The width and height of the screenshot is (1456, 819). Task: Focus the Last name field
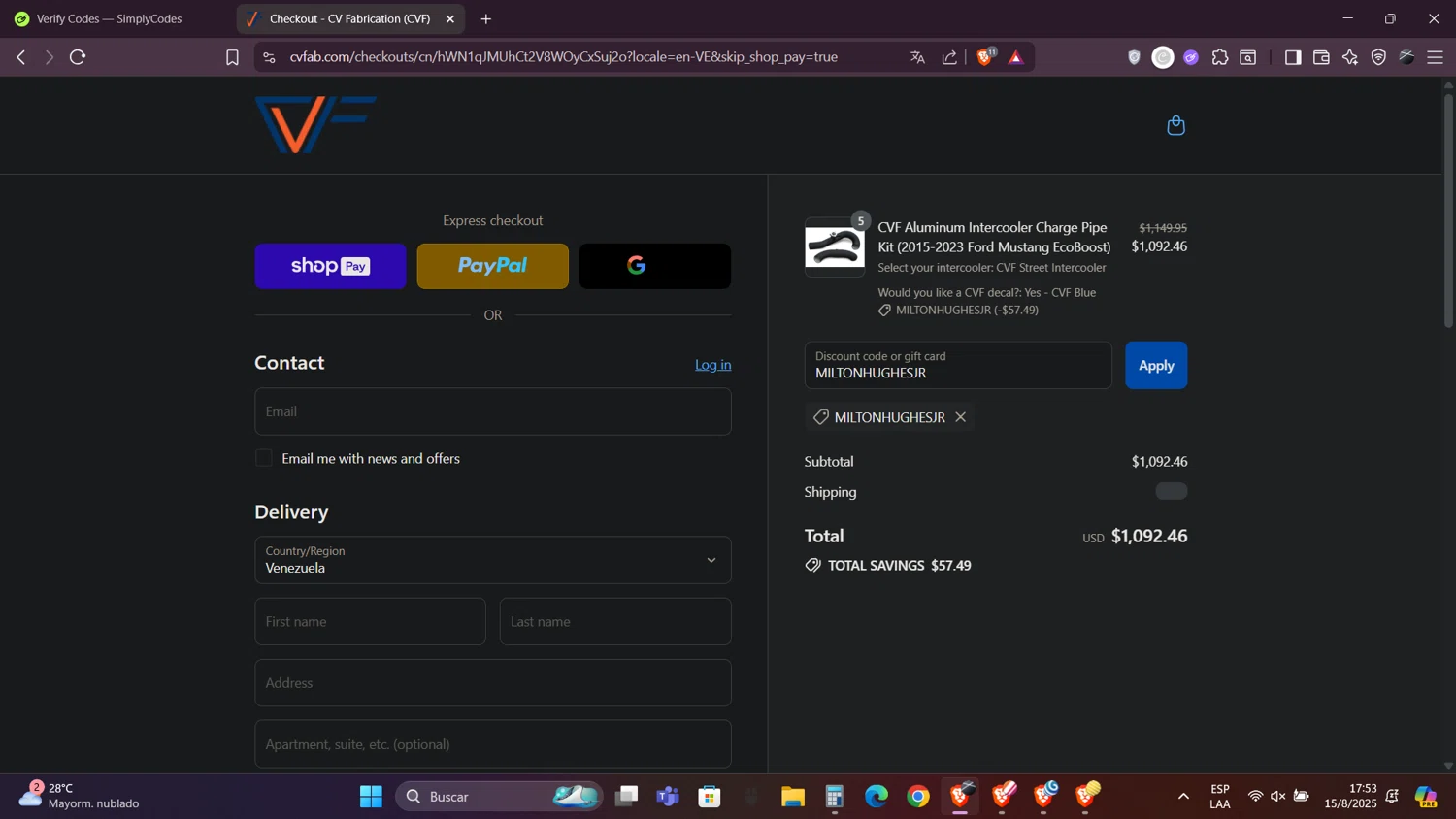615,621
